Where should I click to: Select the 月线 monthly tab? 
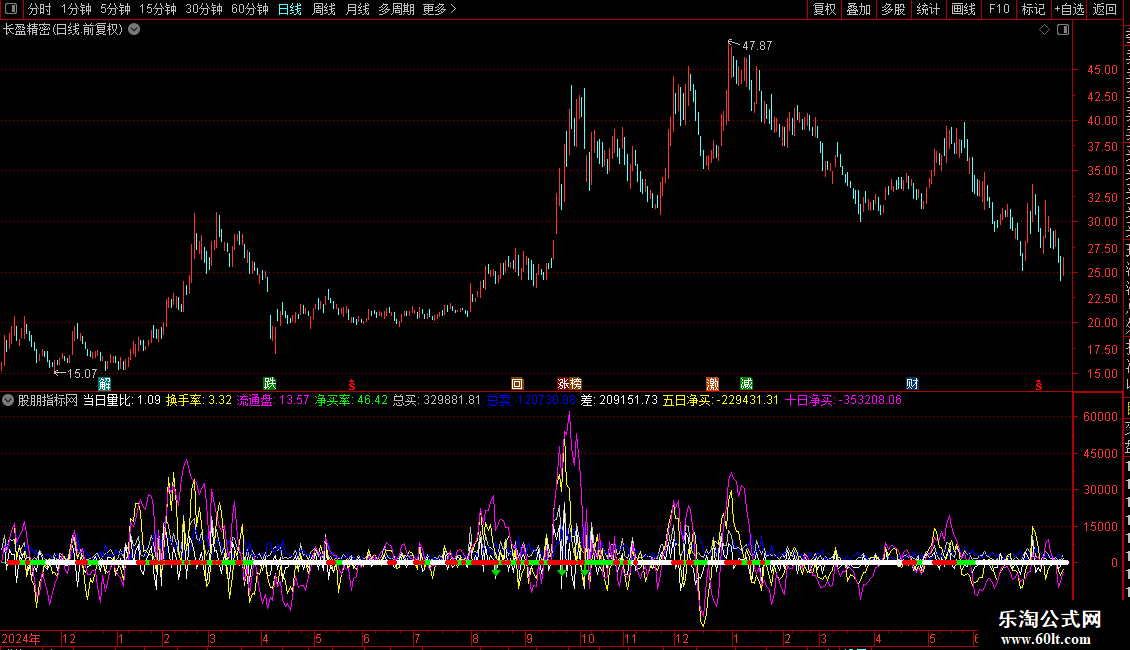coord(357,9)
